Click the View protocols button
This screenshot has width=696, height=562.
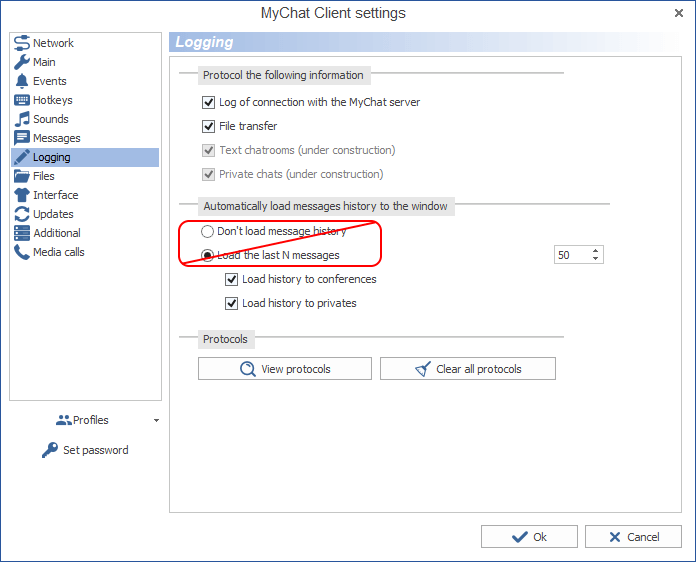(285, 368)
